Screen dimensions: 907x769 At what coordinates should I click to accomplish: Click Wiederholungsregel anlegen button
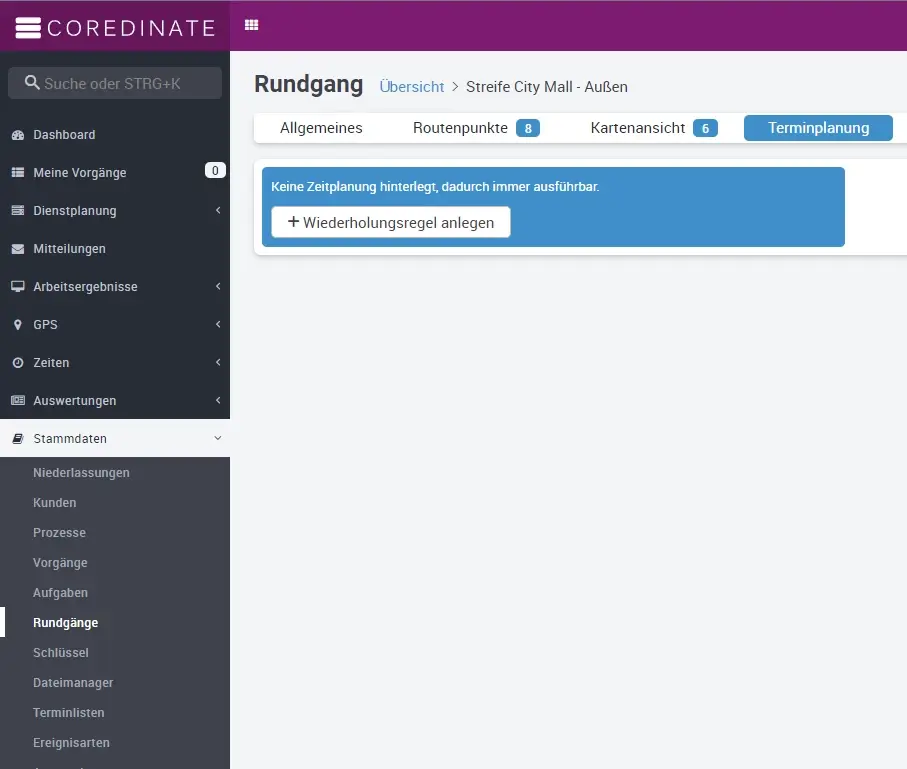tap(391, 222)
